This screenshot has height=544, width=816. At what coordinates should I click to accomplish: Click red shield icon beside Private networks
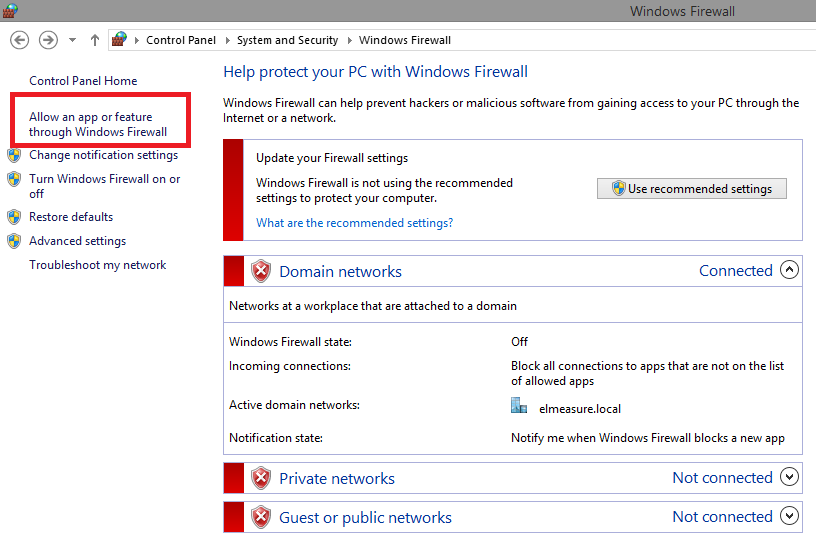(261, 478)
